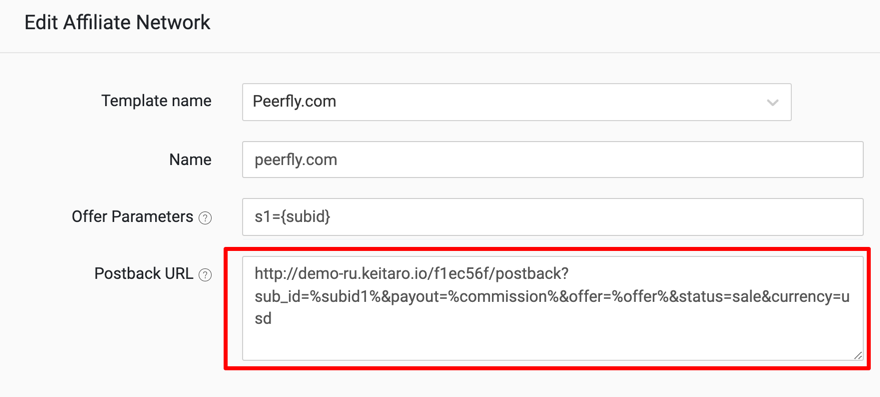Place cursor on 's1={subid}' parameter text
The height and width of the screenshot is (397, 880).
tap(292, 217)
